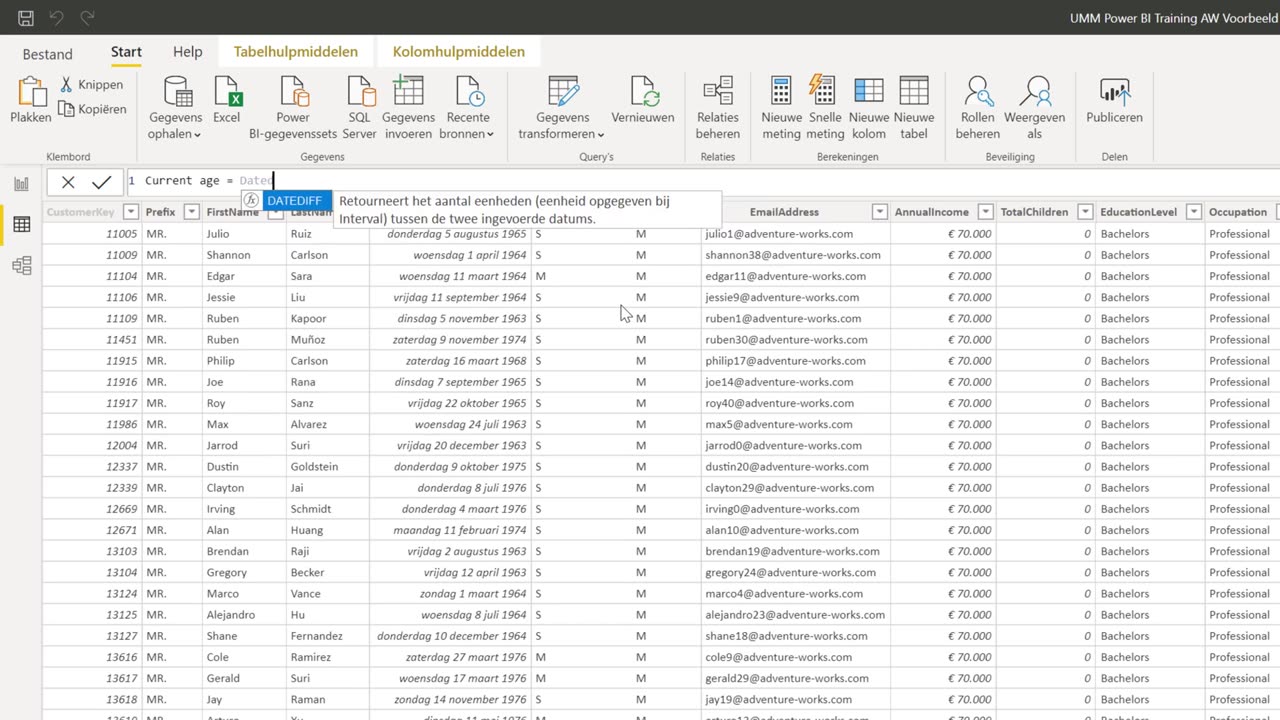Add a Nieuwe kolom
The width and height of the screenshot is (1280, 720).
coord(869,108)
